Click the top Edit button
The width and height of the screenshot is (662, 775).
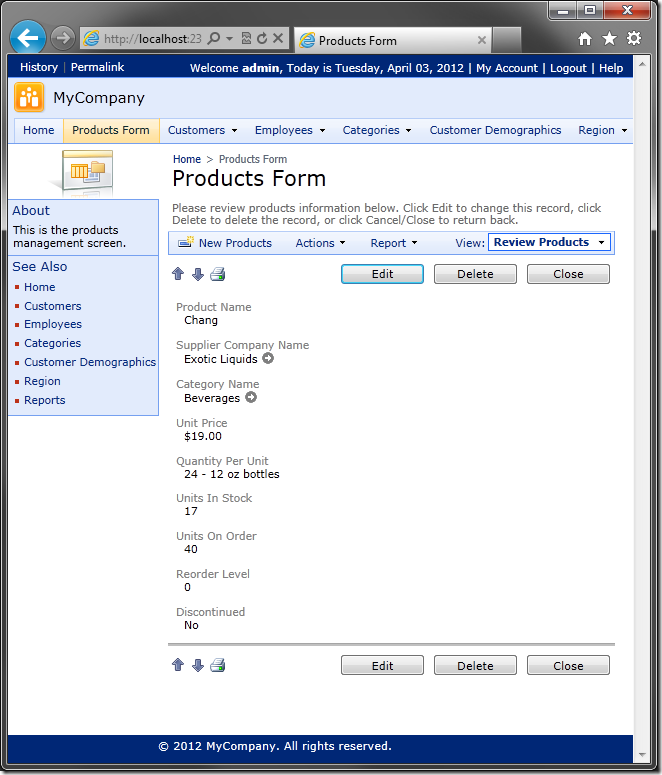pos(382,274)
